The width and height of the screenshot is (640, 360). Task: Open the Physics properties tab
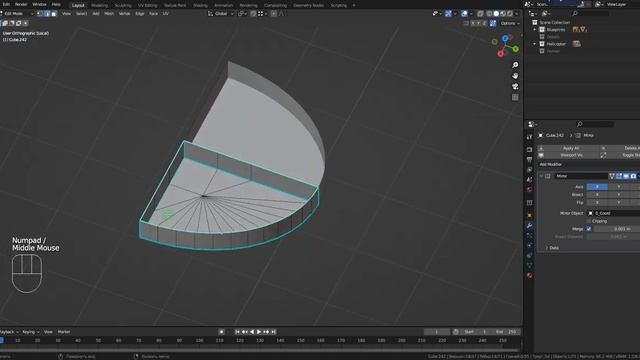[529, 246]
